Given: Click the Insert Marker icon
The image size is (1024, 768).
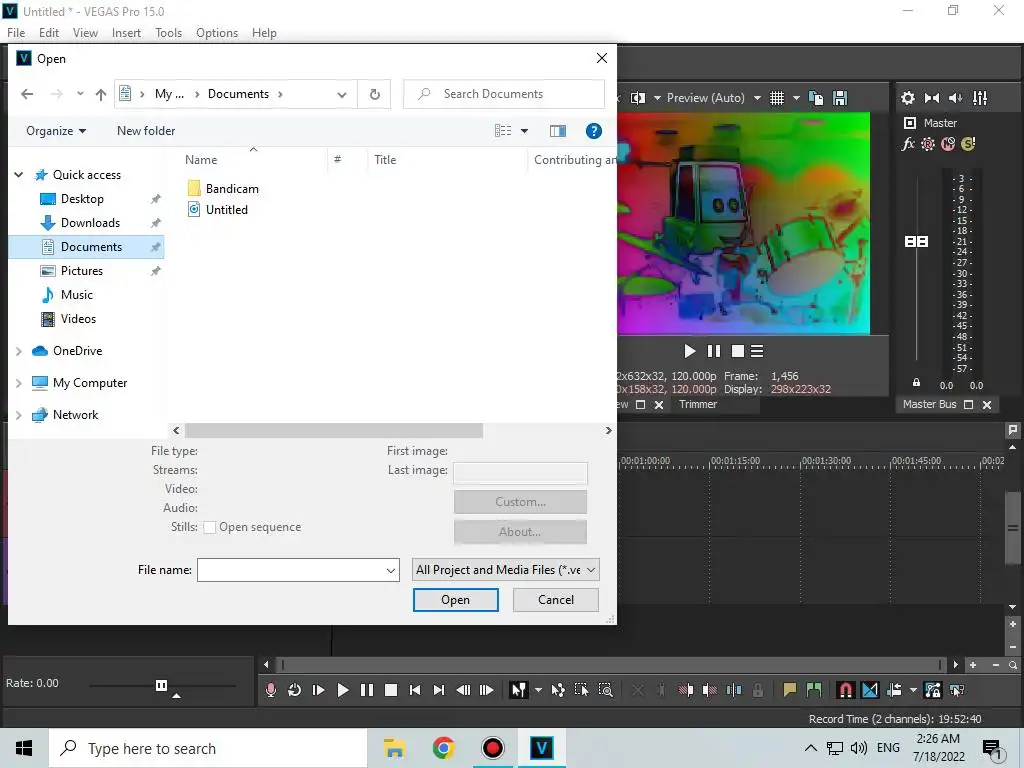Looking at the screenshot, I should [790, 690].
